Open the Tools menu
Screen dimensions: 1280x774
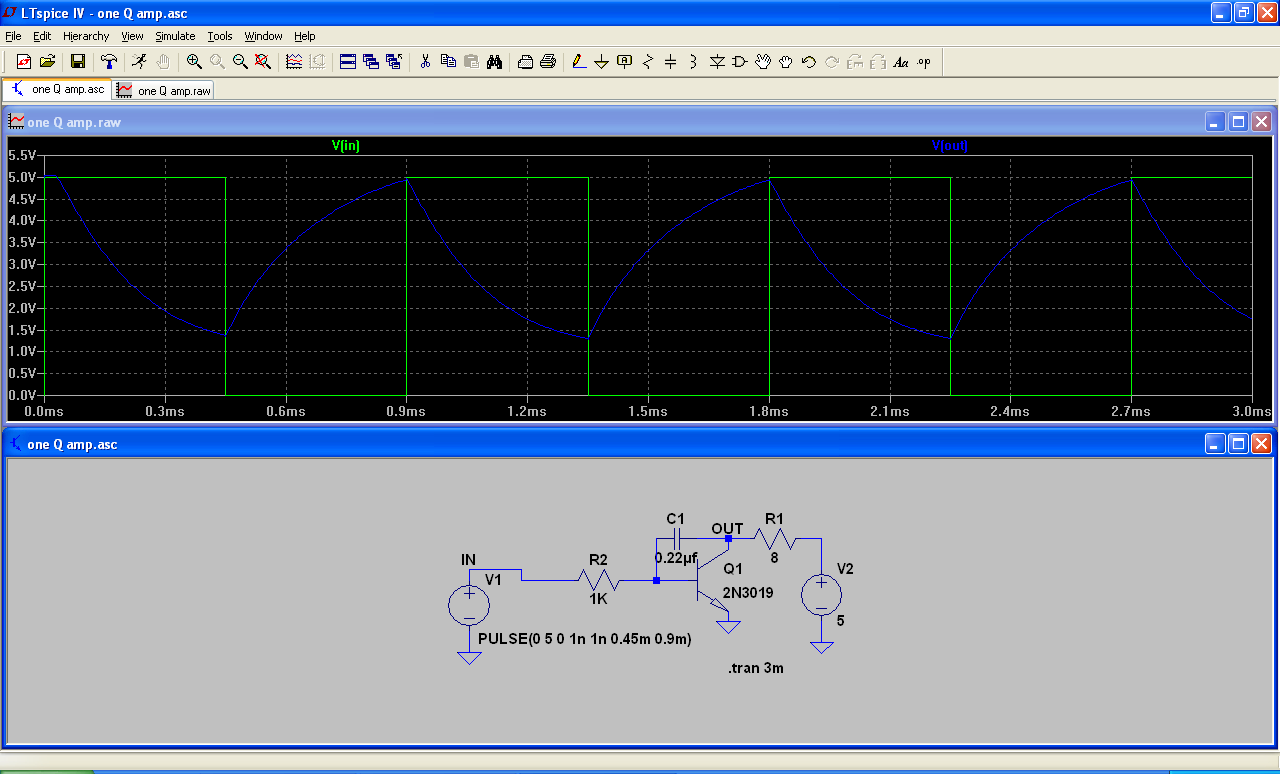220,36
